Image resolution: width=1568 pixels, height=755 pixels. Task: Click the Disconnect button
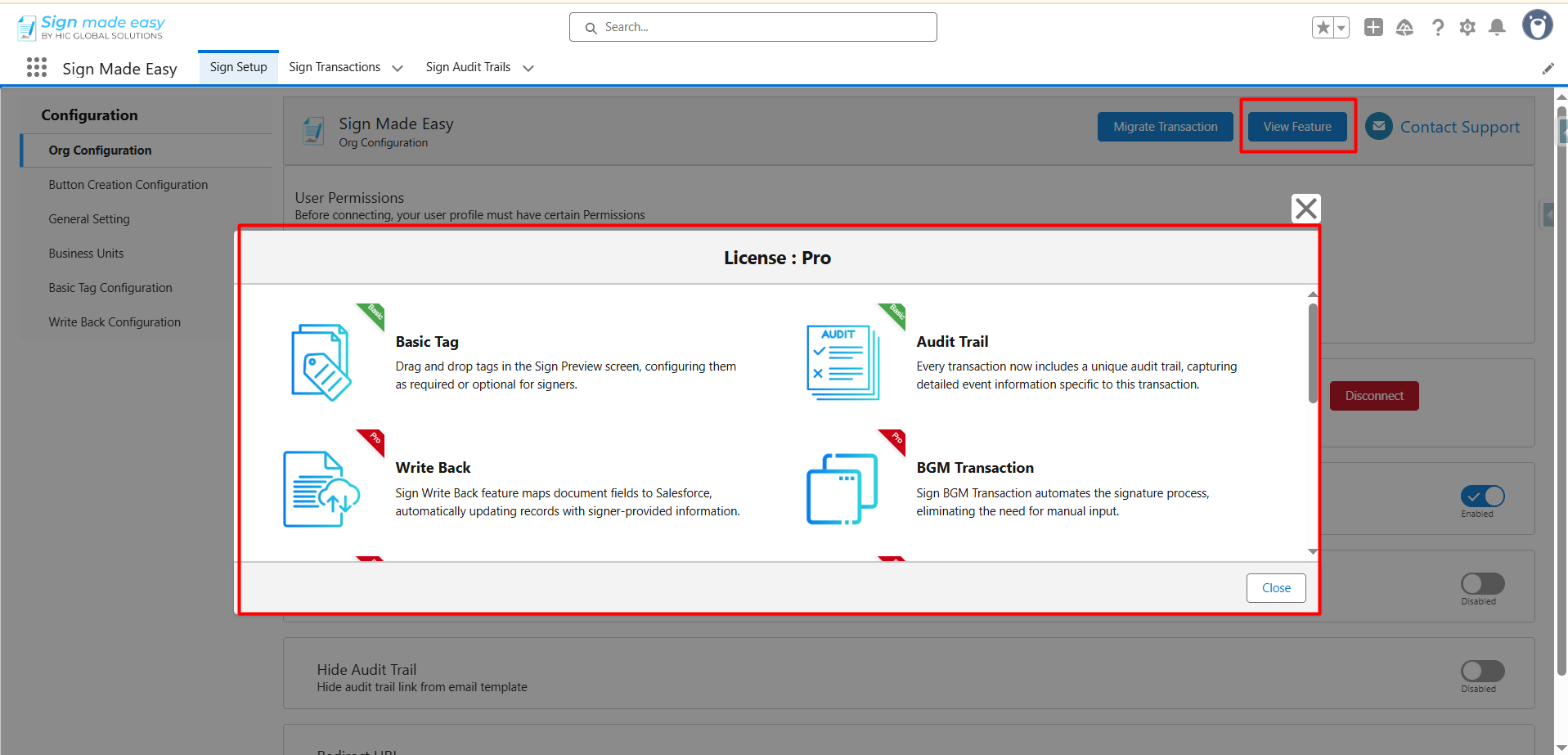click(1374, 396)
